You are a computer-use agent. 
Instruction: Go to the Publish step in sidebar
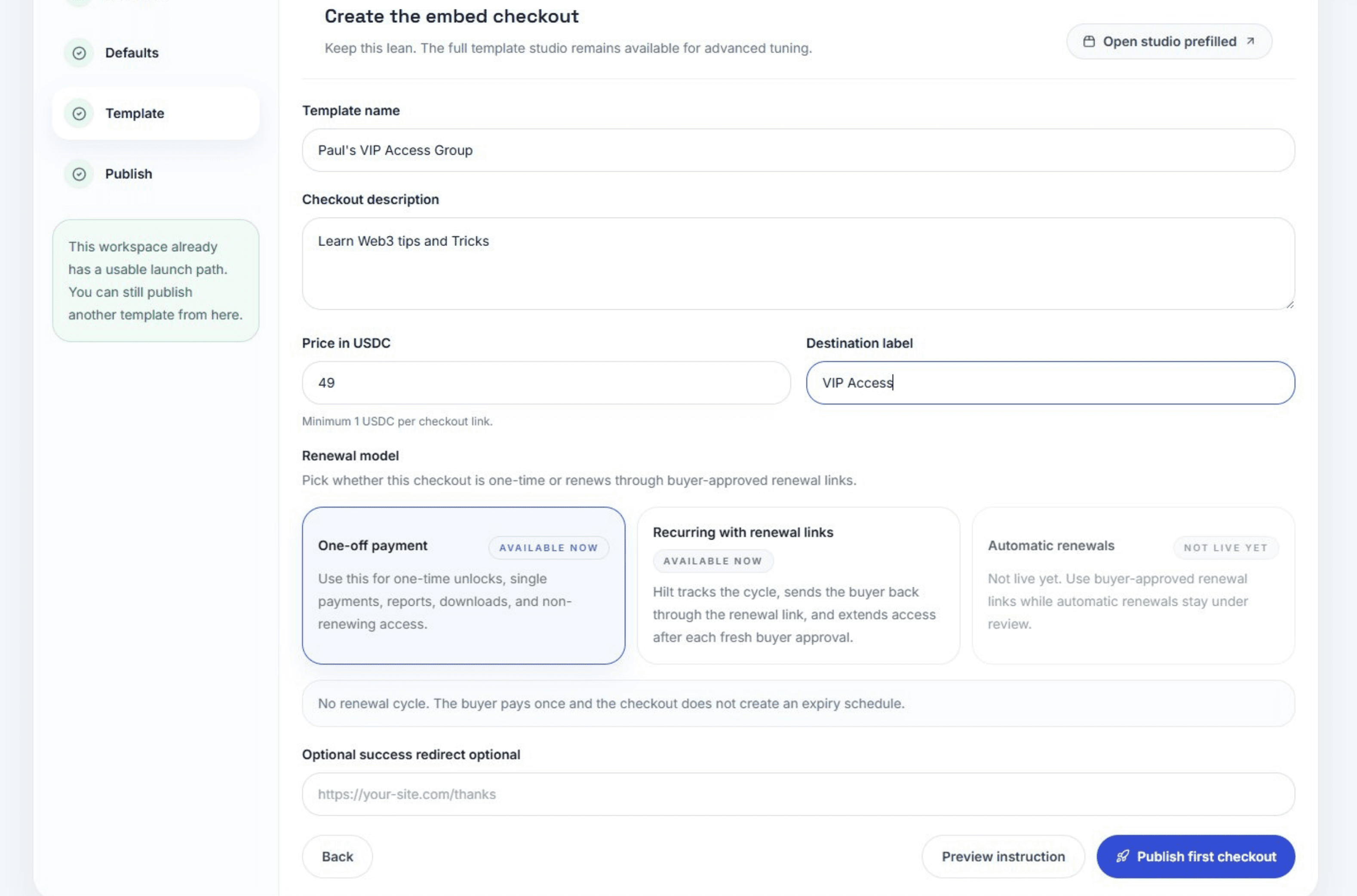(x=155, y=174)
